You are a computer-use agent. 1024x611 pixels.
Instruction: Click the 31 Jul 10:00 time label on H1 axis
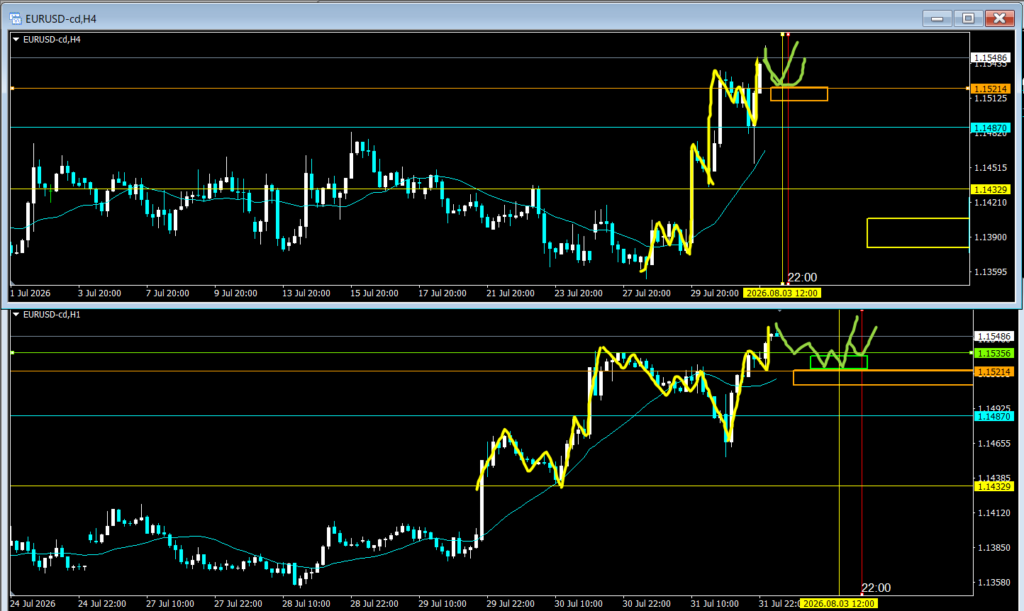pyautogui.click(x=714, y=603)
